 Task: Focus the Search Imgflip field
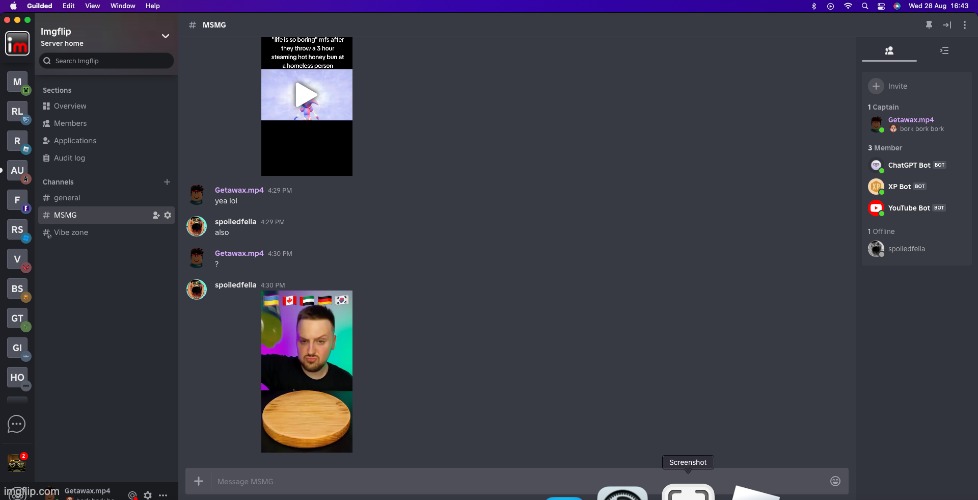tap(106, 61)
